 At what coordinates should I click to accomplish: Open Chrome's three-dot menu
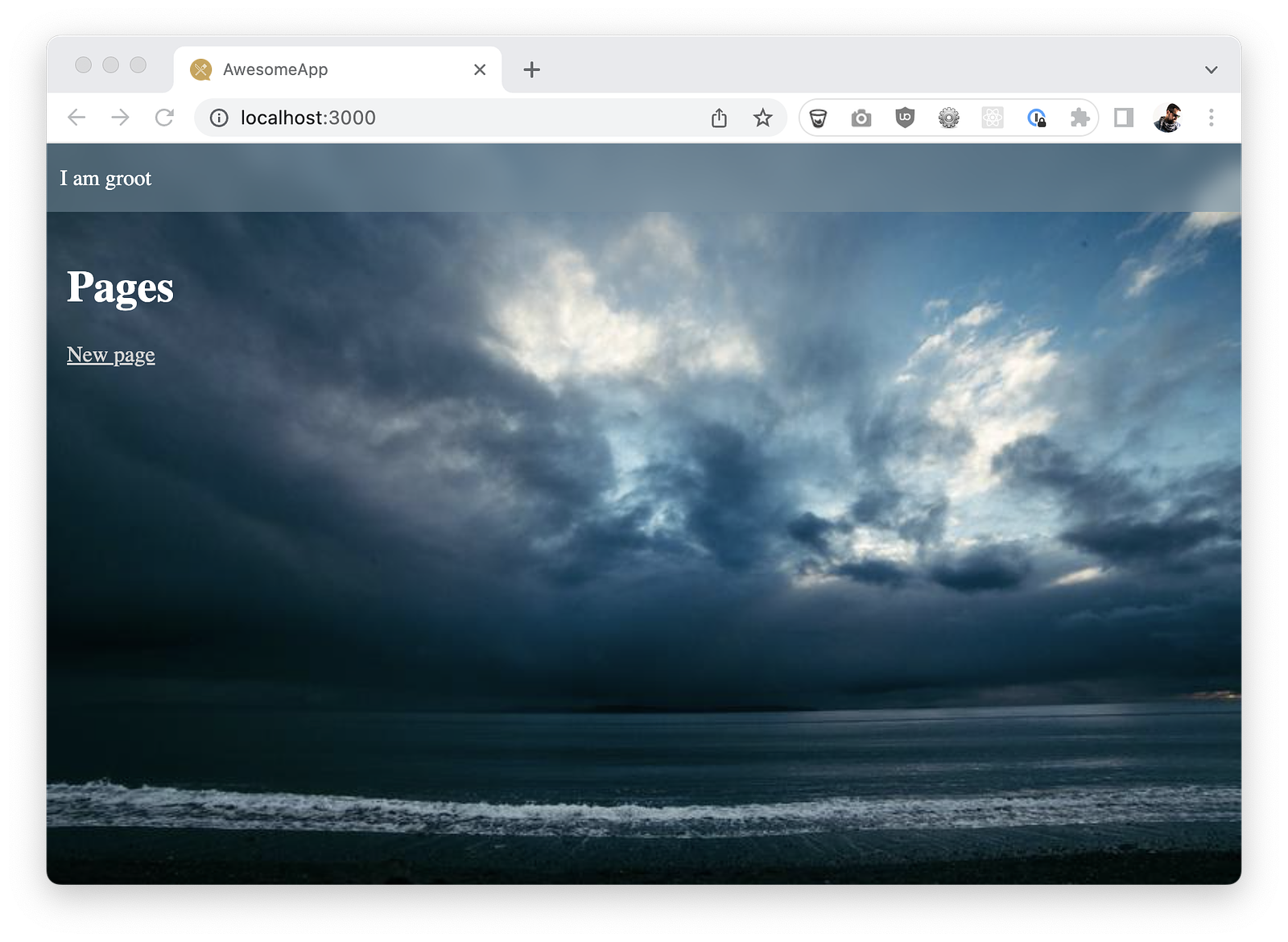1211,118
